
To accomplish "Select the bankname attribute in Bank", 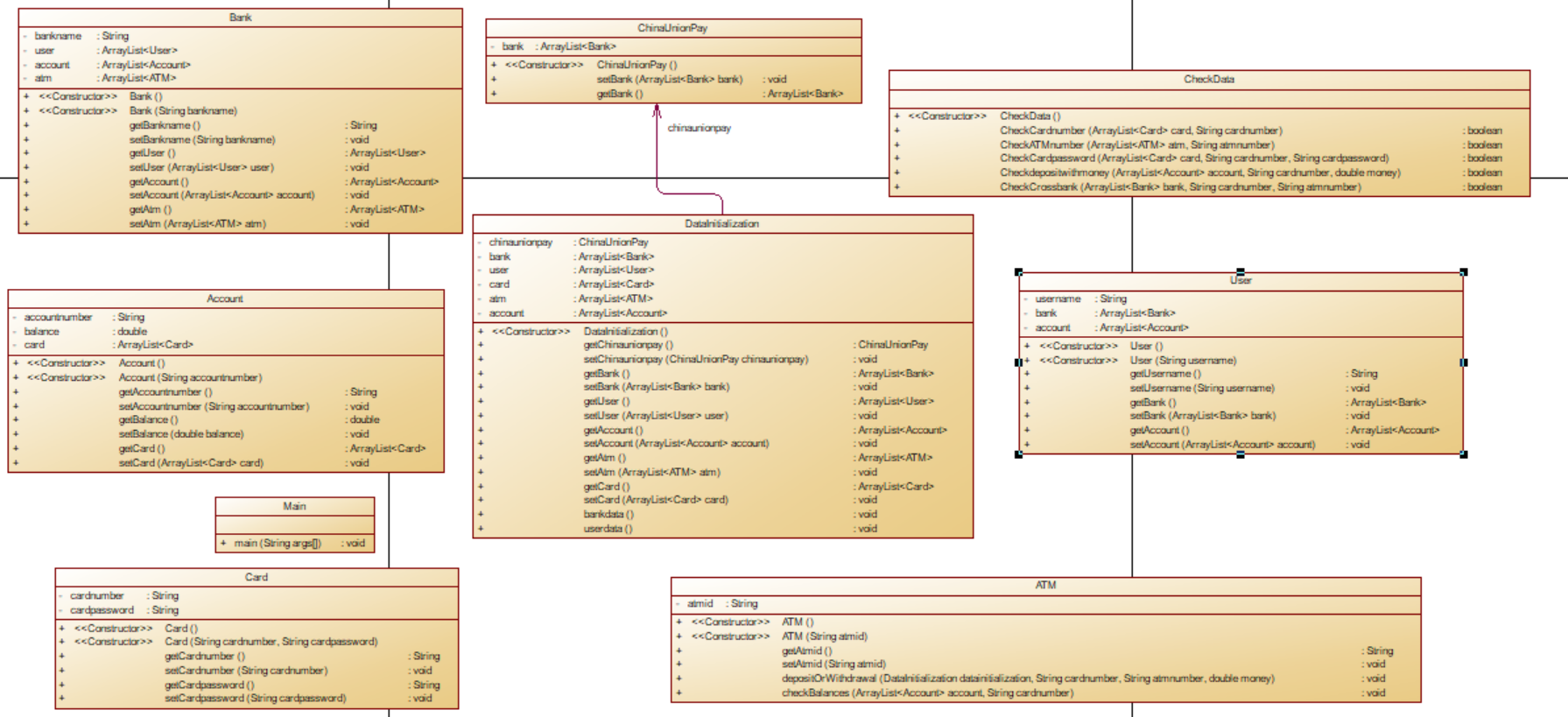I will click(x=58, y=36).
